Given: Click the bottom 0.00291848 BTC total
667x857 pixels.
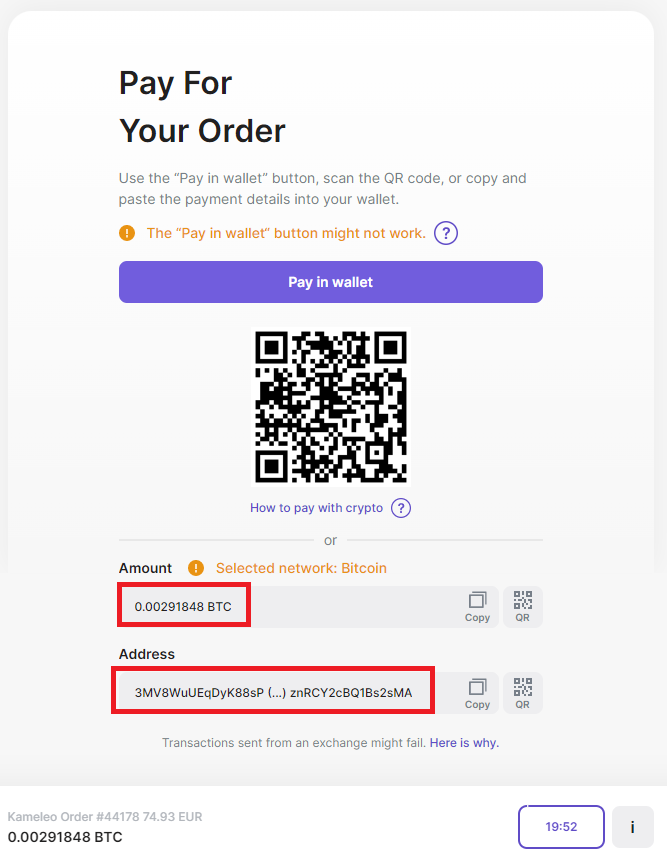Looking at the screenshot, I should (x=65, y=837).
